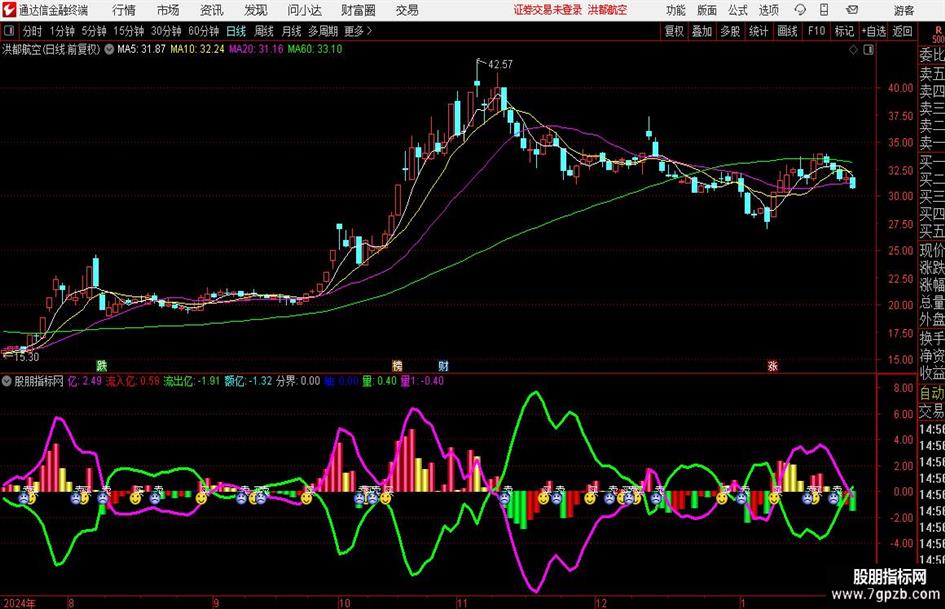
Task: Click the 42.57 high price label
Action: click(x=500, y=64)
